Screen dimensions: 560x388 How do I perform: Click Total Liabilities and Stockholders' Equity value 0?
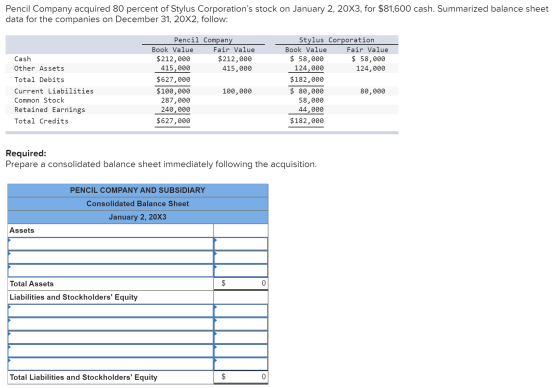241,377
